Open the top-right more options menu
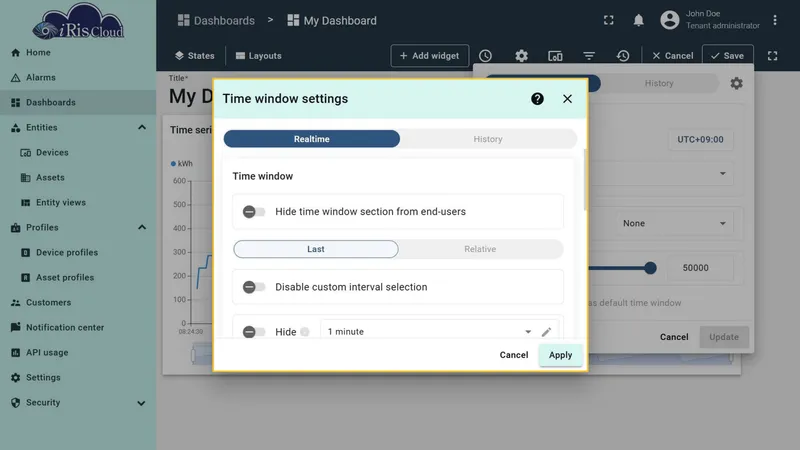800x450 pixels. click(x=774, y=20)
